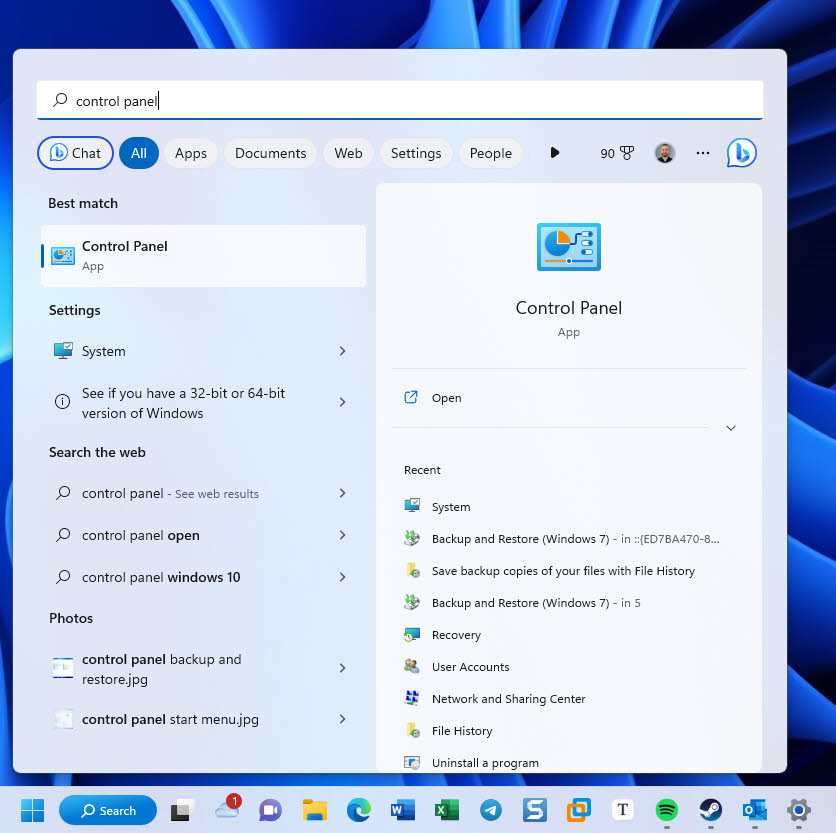
Task: Click the user profile avatar
Action: click(664, 153)
